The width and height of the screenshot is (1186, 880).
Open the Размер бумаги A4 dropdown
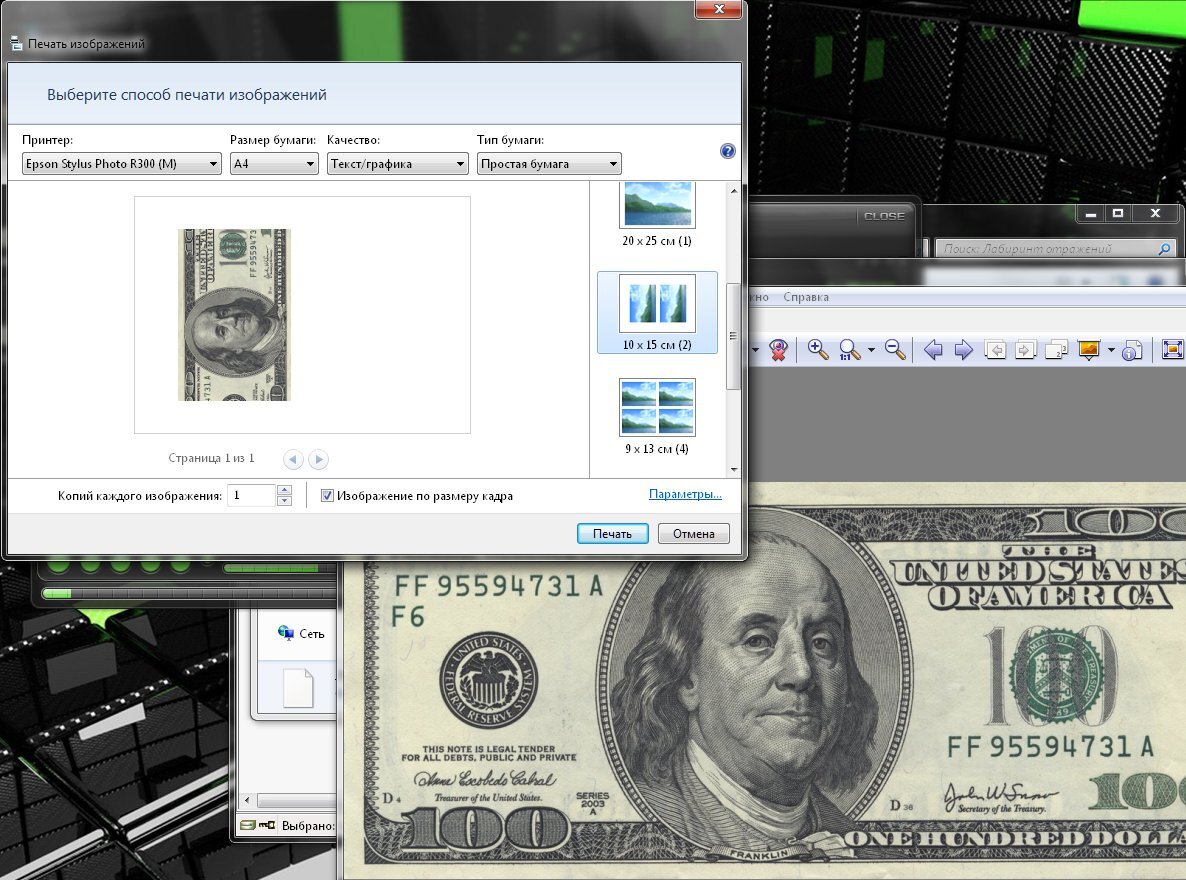point(274,163)
